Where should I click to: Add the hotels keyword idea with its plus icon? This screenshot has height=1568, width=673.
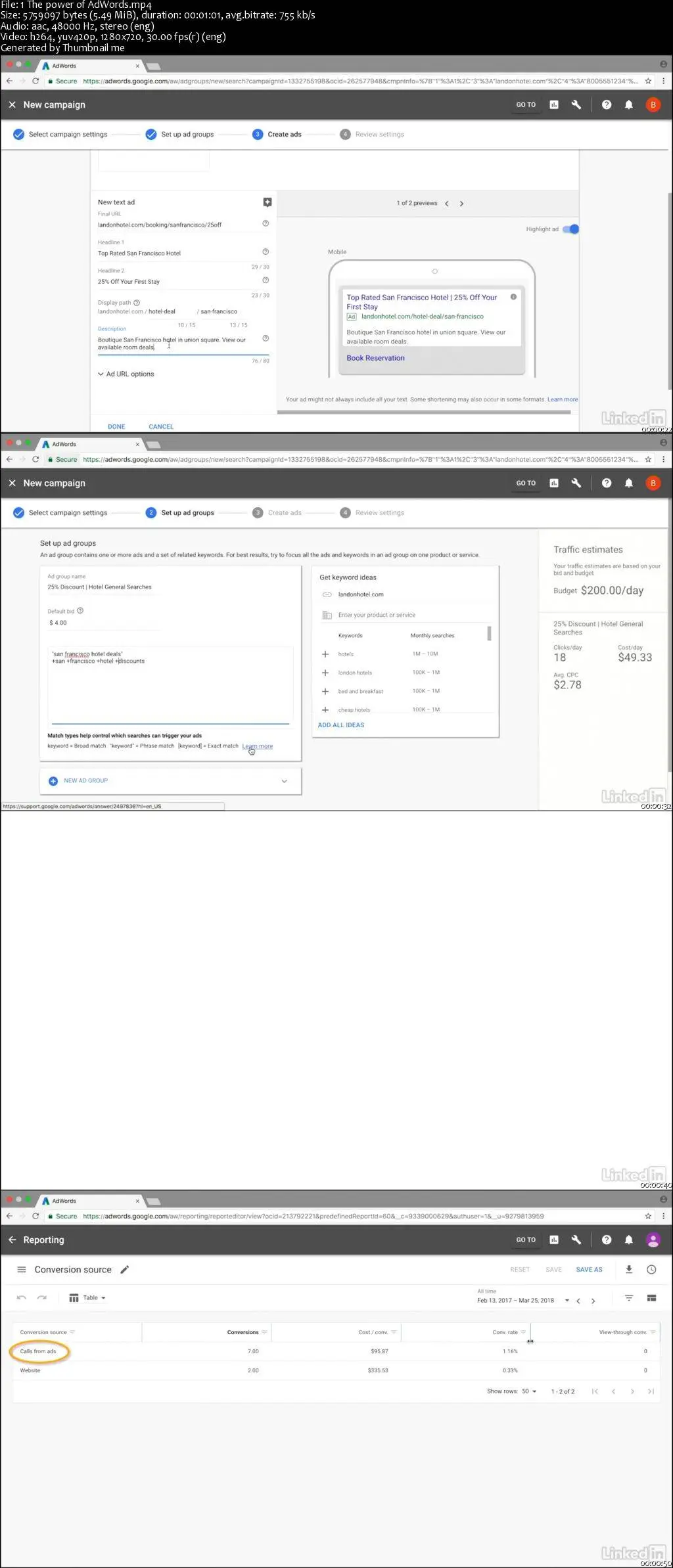(325, 654)
